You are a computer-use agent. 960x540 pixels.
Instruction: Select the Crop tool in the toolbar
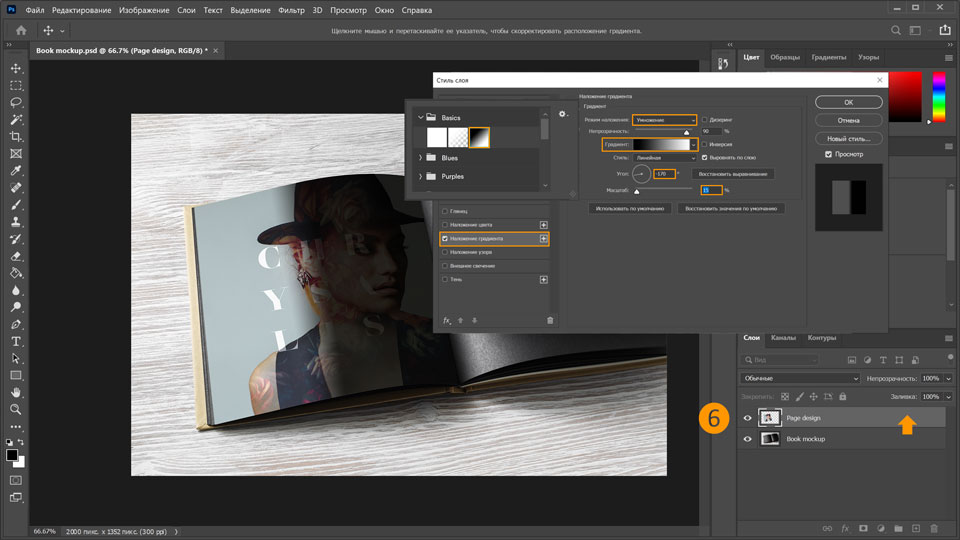(16, 137)
